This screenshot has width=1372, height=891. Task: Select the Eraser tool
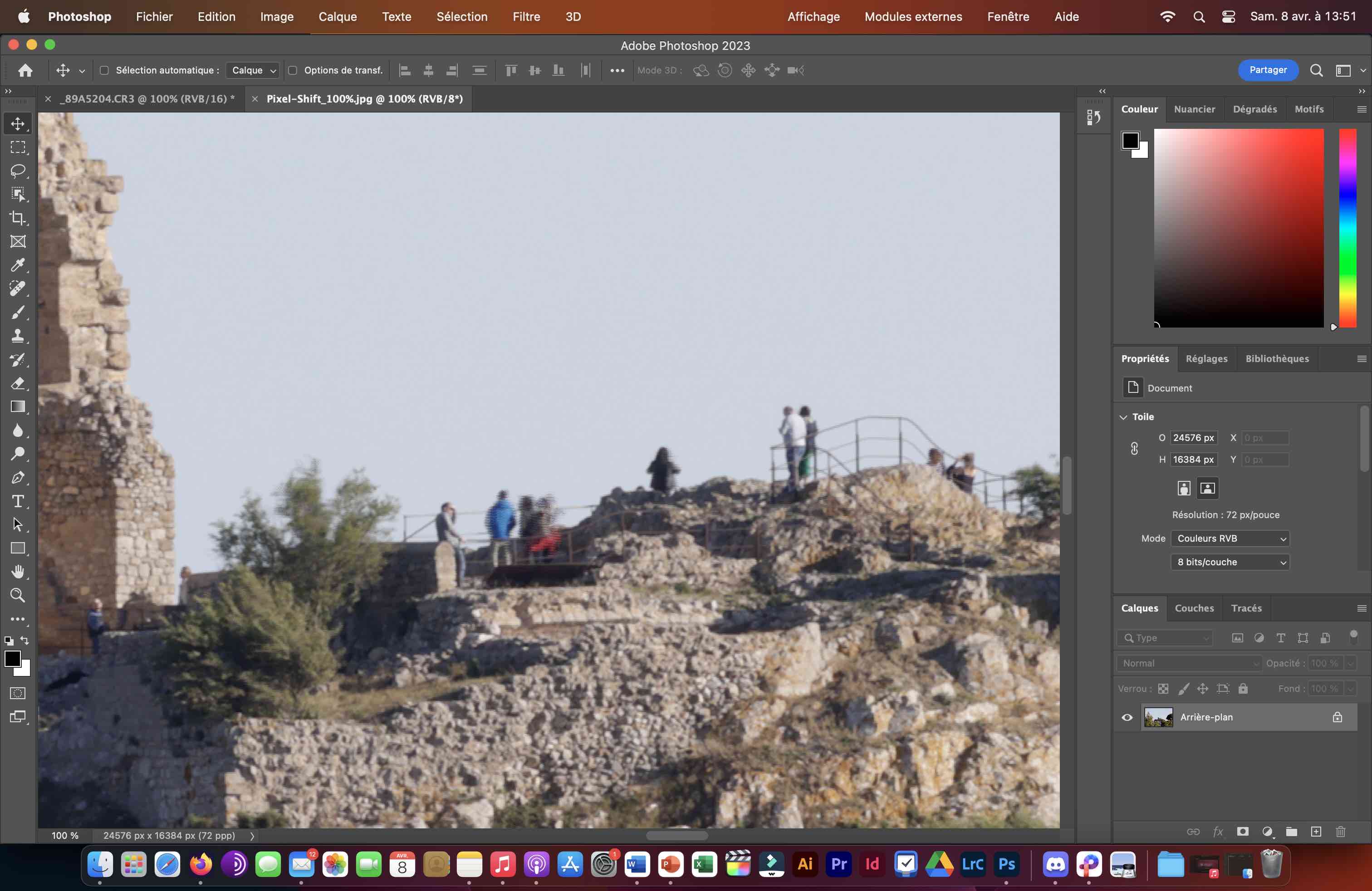(18, 383)
